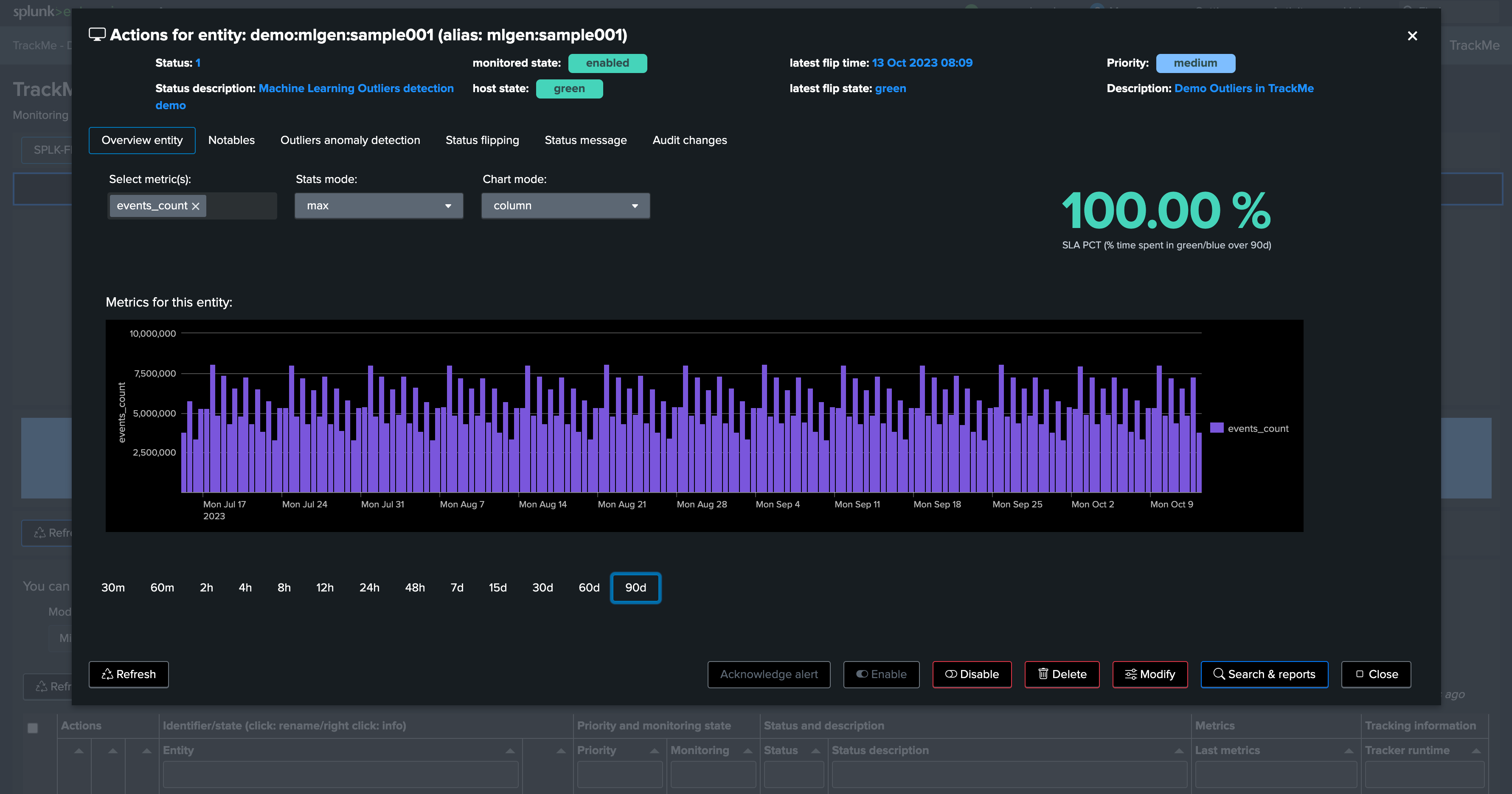Sort by the Status description column arrow

click(x=1178, y=751)
